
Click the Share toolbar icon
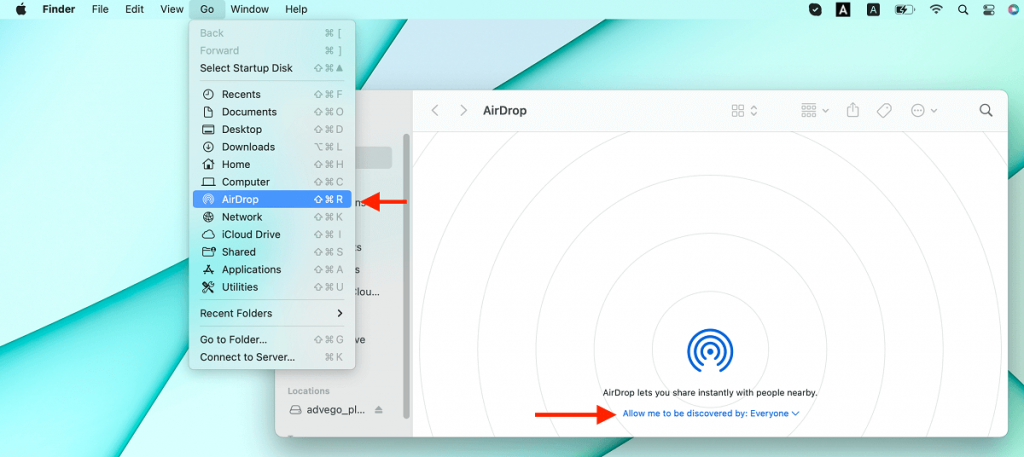(853, 110)
